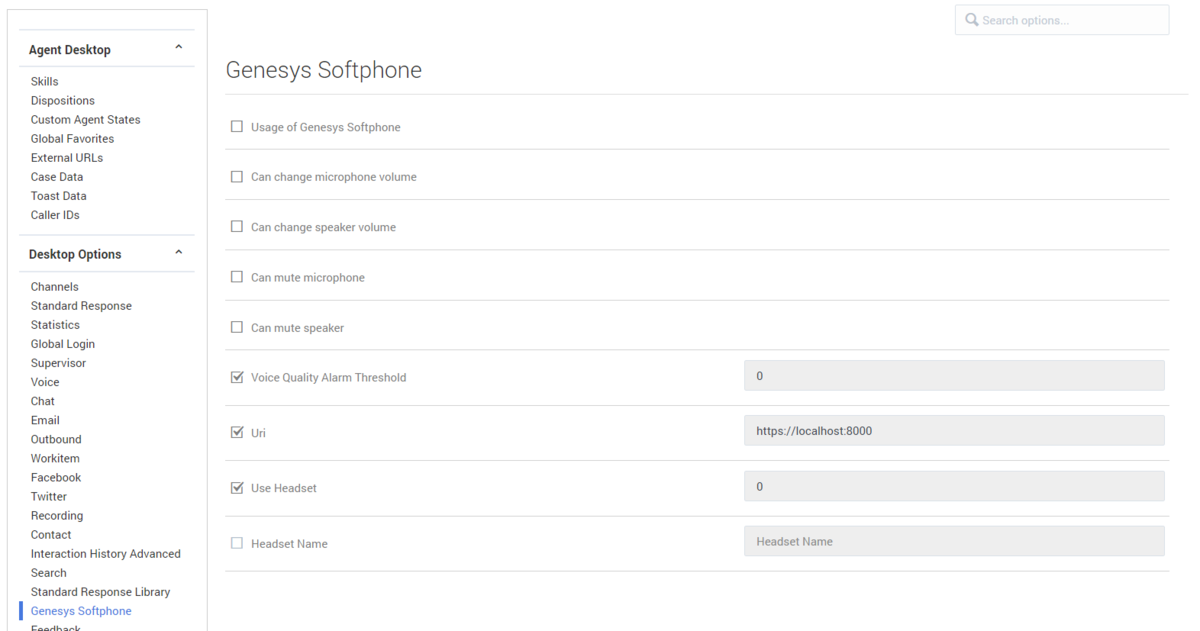
Task: Focus the Search options field
Action: pyautogui.click(x=1062, y=20)
